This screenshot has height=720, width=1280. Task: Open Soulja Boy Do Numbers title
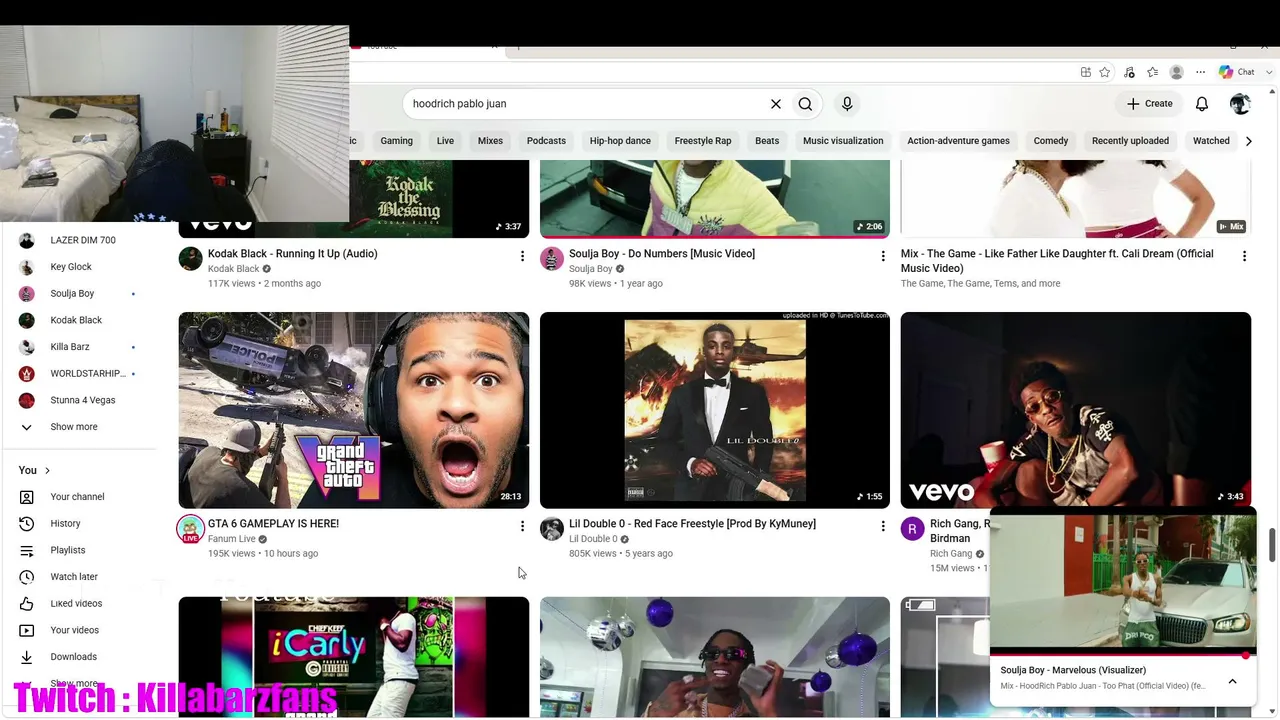662,254
